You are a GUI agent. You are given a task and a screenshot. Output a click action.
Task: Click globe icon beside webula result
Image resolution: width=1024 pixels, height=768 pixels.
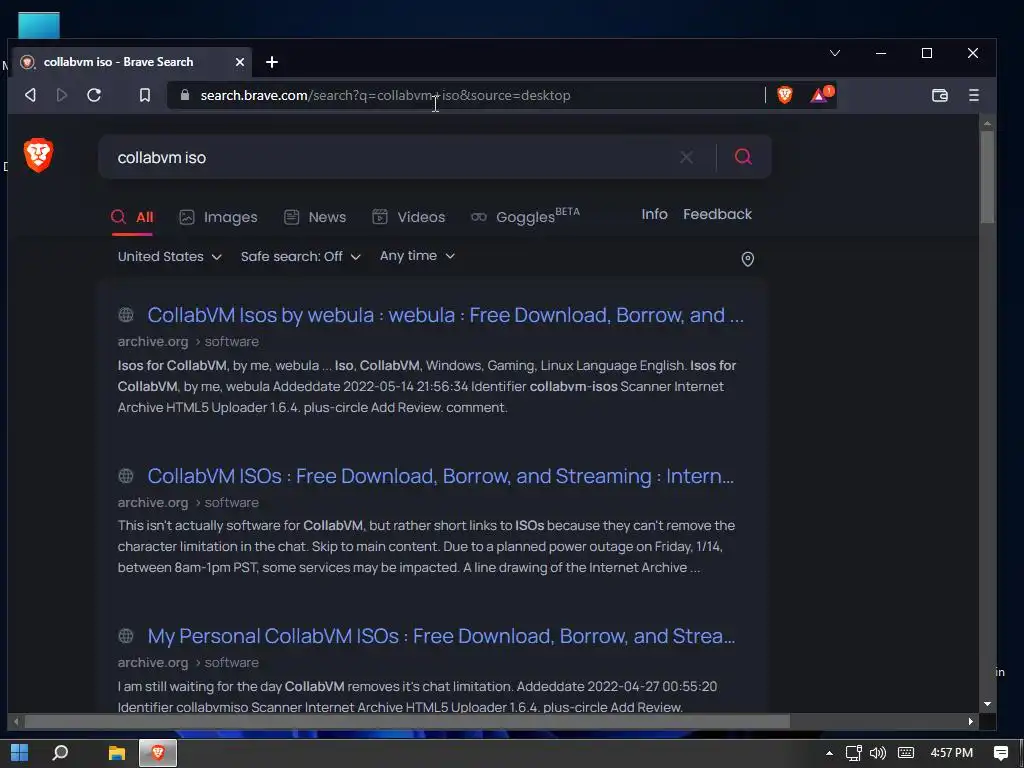click(126, 315)
